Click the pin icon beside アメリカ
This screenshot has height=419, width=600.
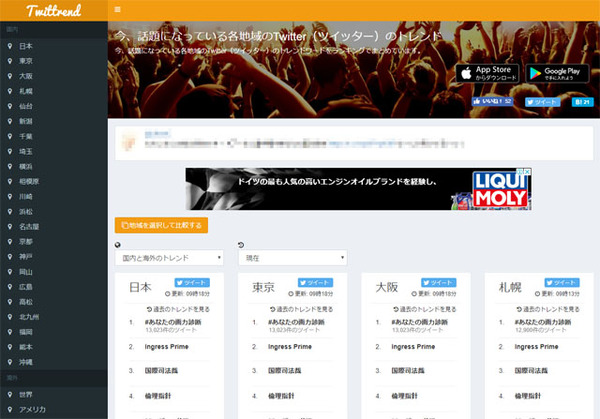[10, 409]
